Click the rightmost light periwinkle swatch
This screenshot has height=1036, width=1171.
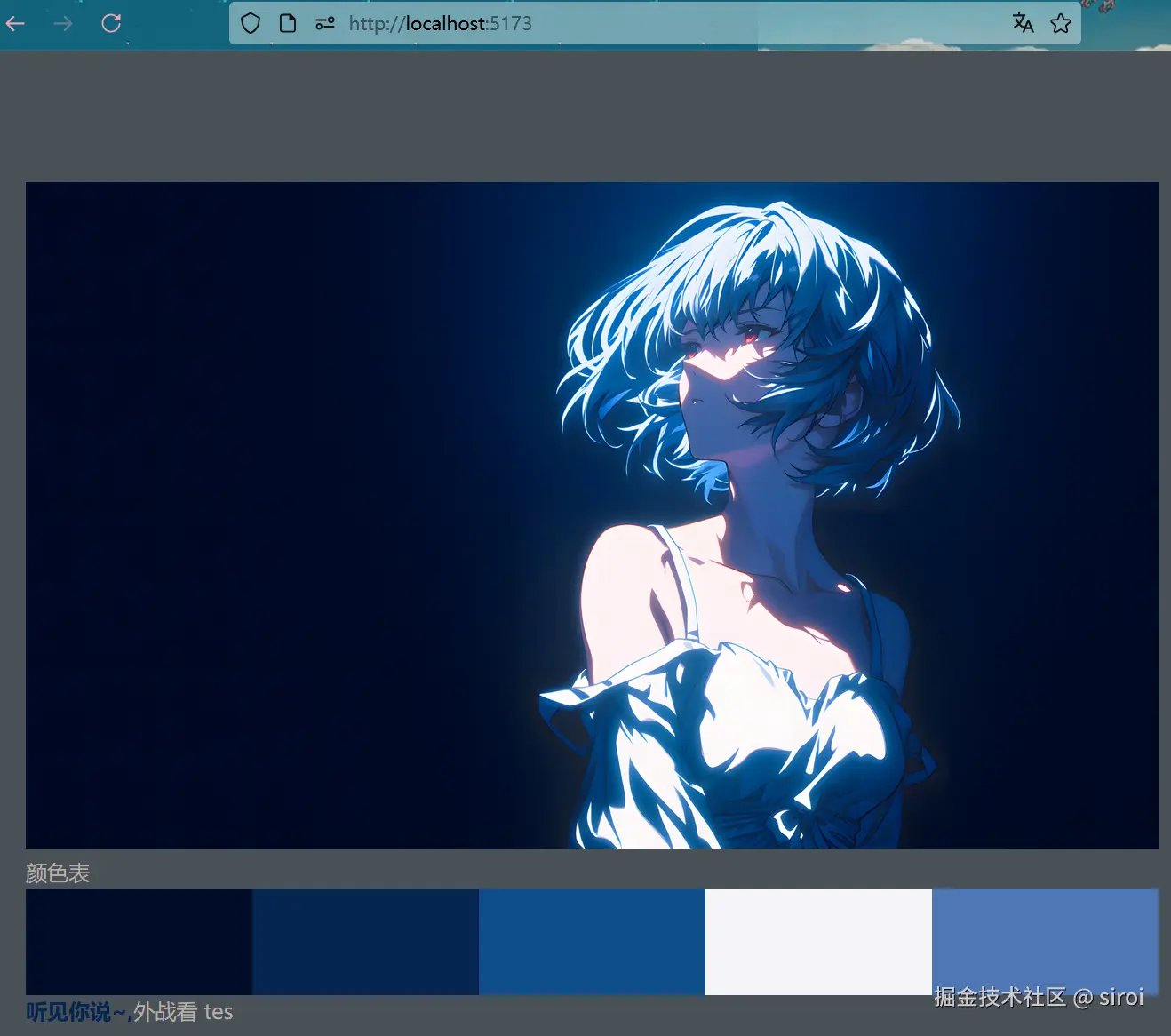(1044, 941)
